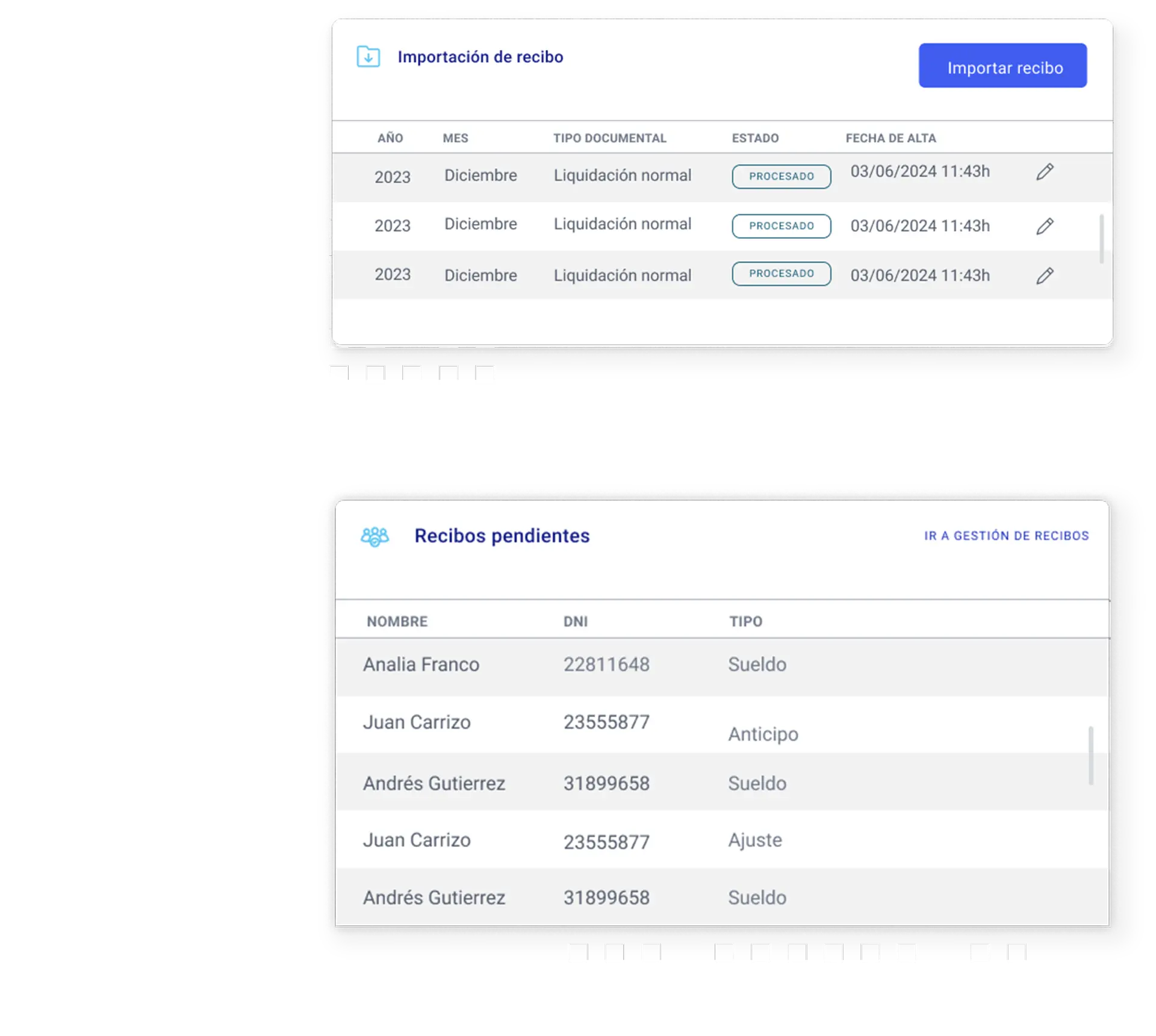Select Juan Carrizo Ajuste row

pos(417,840)
